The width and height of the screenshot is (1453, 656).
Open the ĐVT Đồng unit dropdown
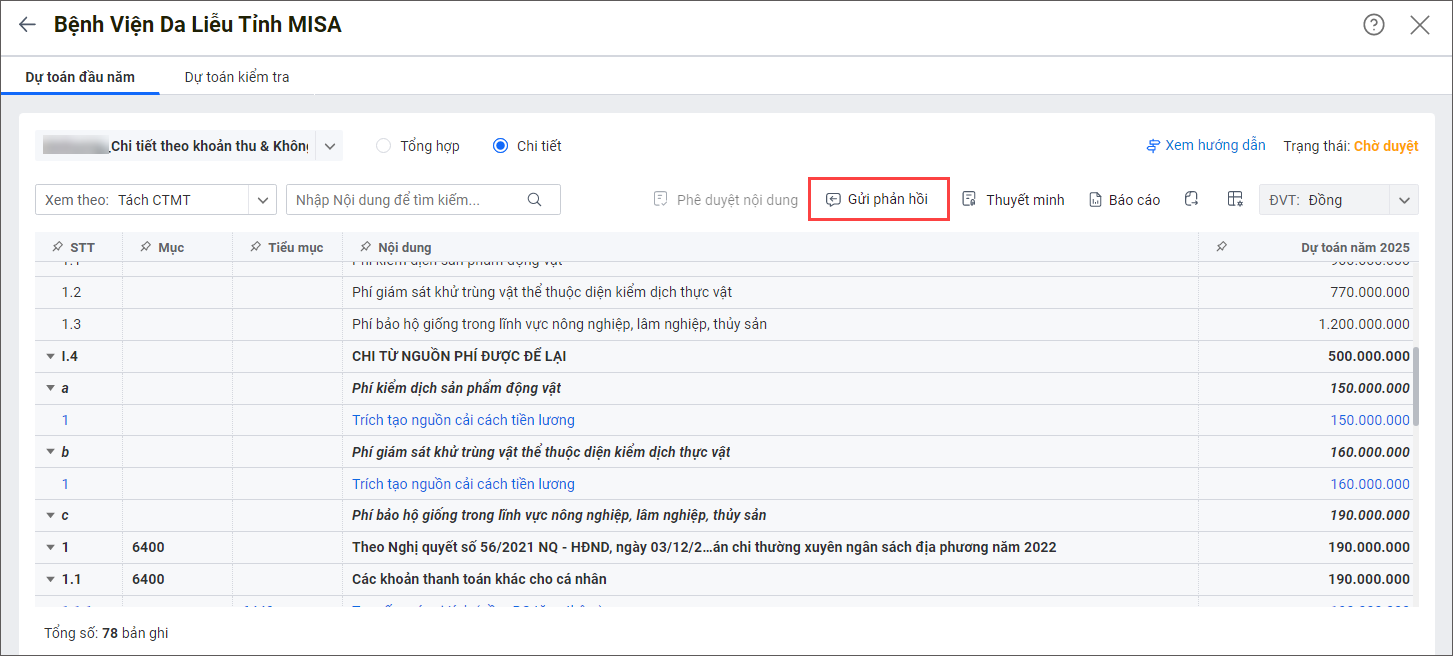click(x=1404, y=199)
